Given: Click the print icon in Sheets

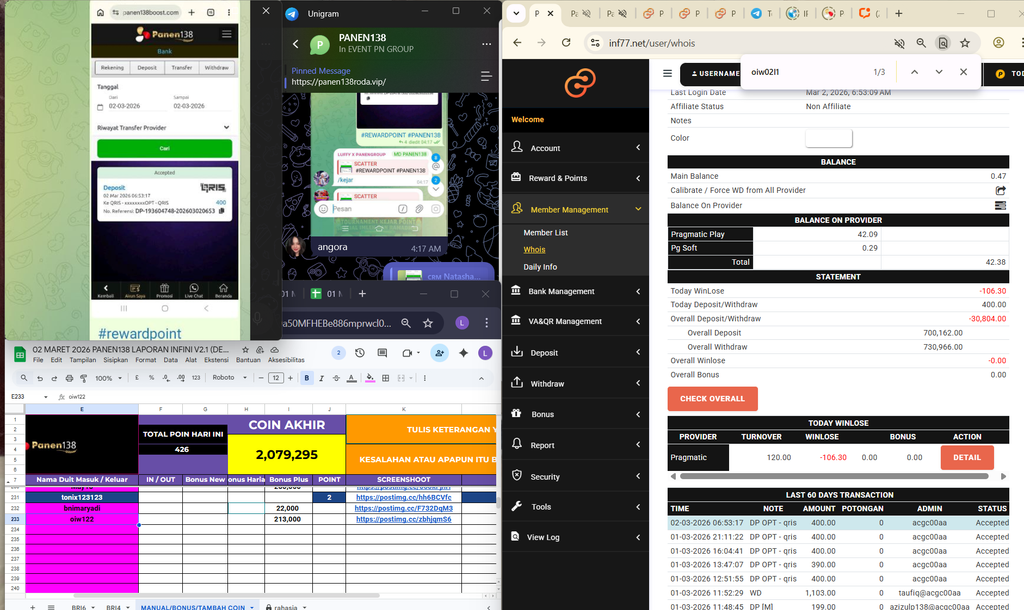Looking at the screenshot, I should 69,378.
